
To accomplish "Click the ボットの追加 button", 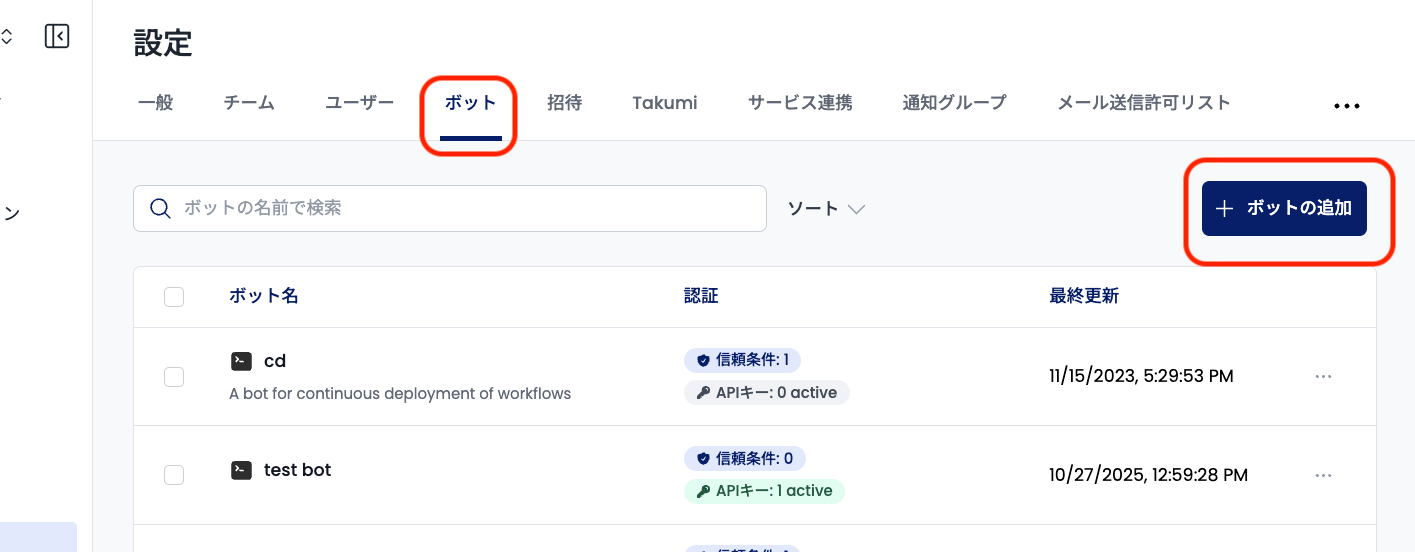I will click(1284, 208).
